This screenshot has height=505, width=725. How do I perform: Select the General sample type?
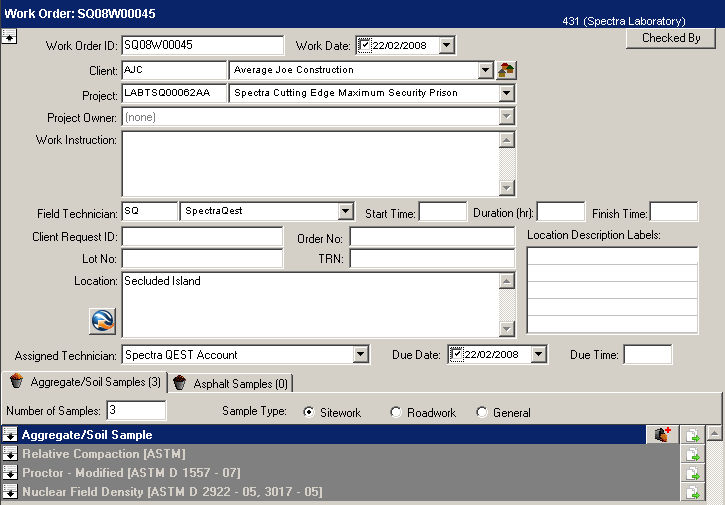point(482,413)
